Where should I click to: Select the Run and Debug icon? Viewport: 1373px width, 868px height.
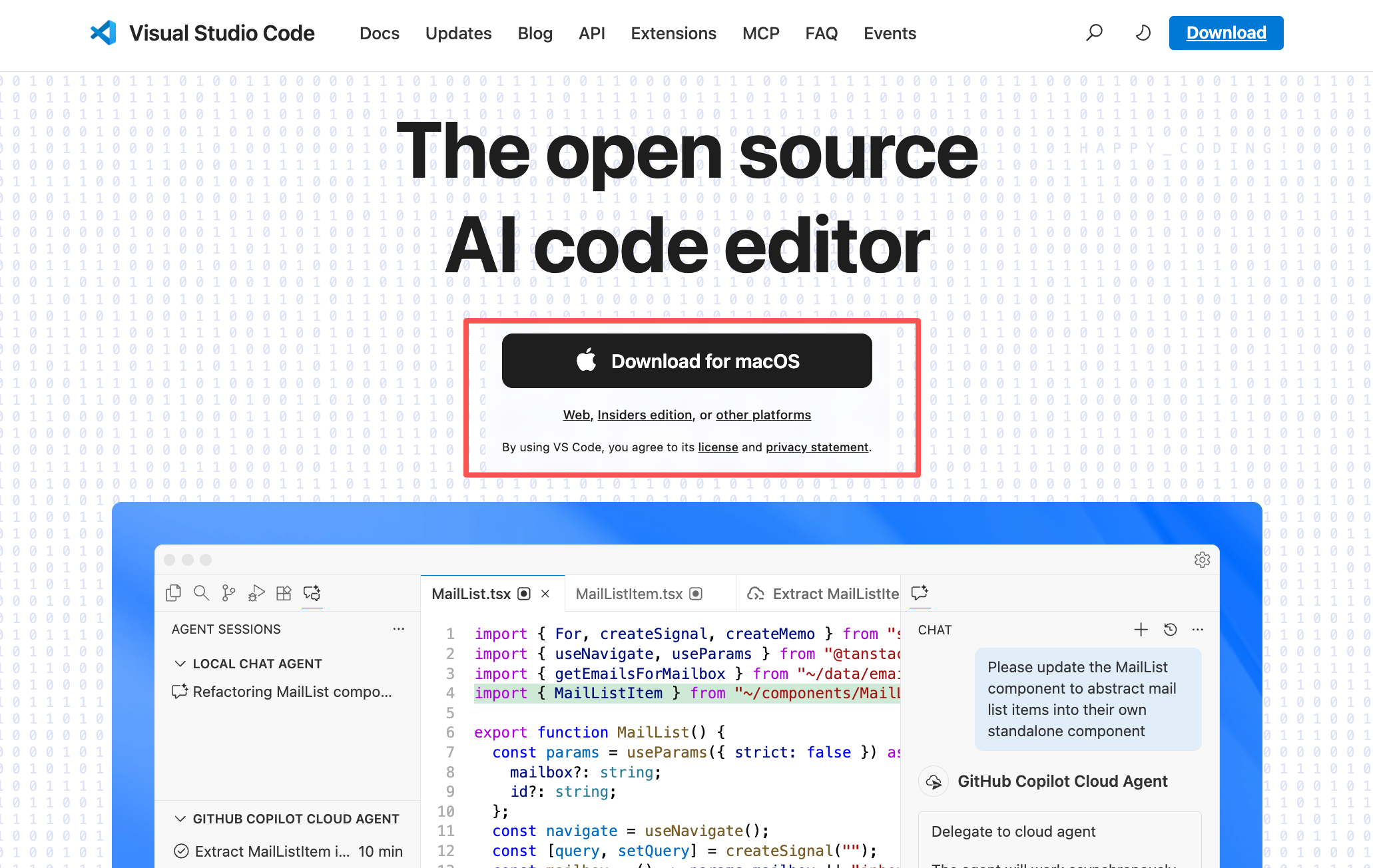click(256, 592)
